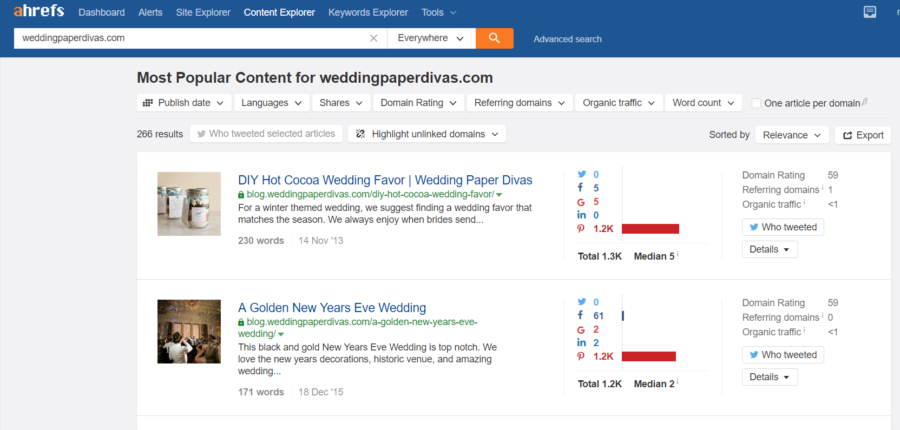900x430 pixels.
Task: Click info icon next to Median 5
Action: click(678, 254)
